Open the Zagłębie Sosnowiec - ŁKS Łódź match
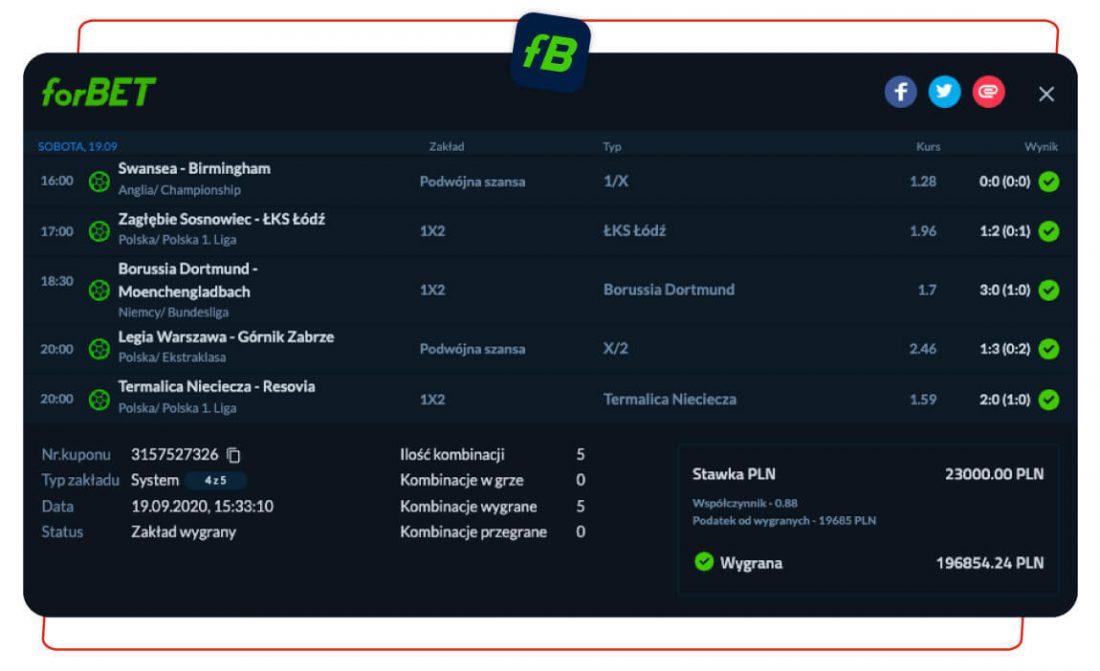This screenshot has height=671, width=1100. click(221, 219)
